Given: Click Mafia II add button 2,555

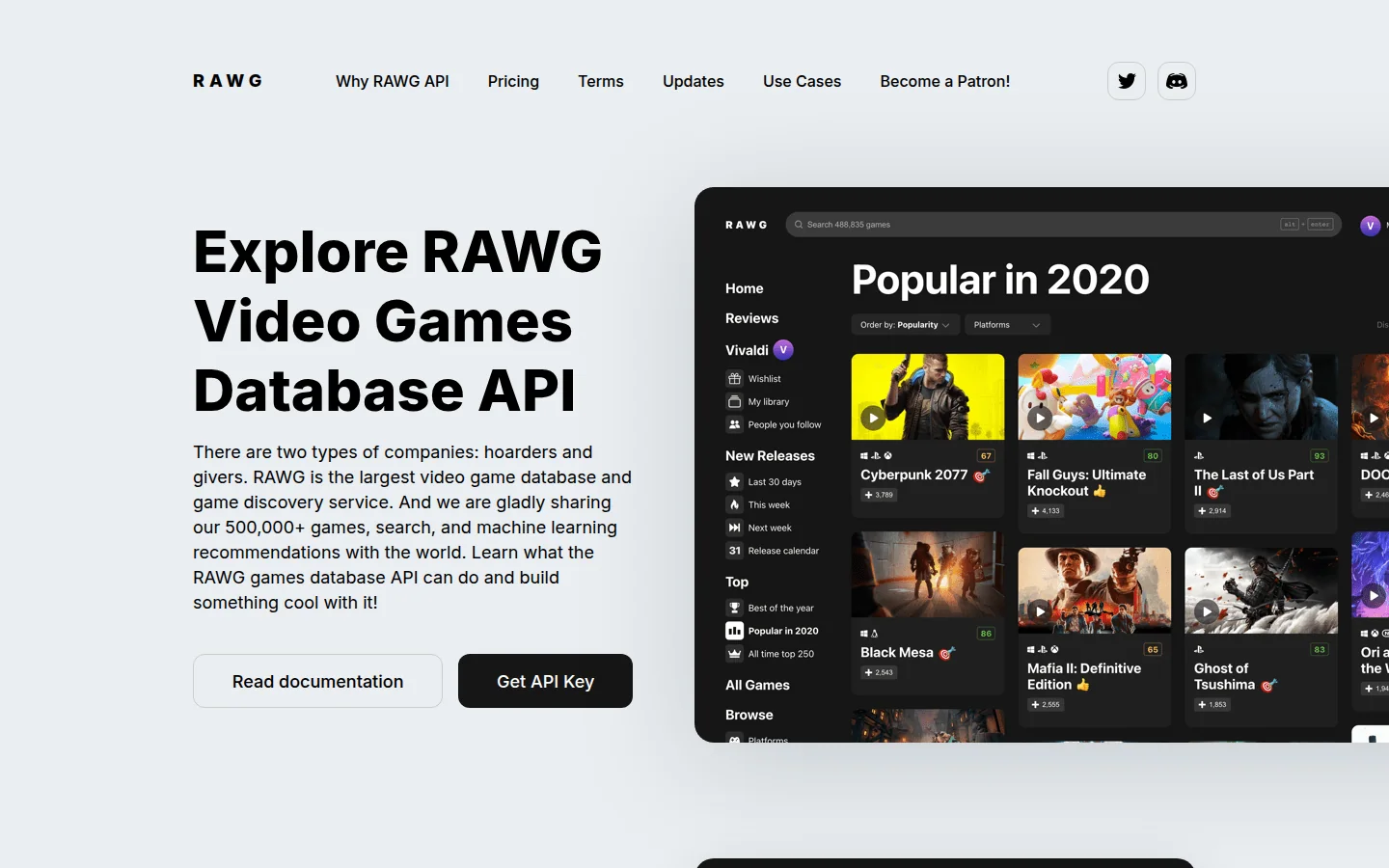Looking at the screenshot, I should 1046,705.
